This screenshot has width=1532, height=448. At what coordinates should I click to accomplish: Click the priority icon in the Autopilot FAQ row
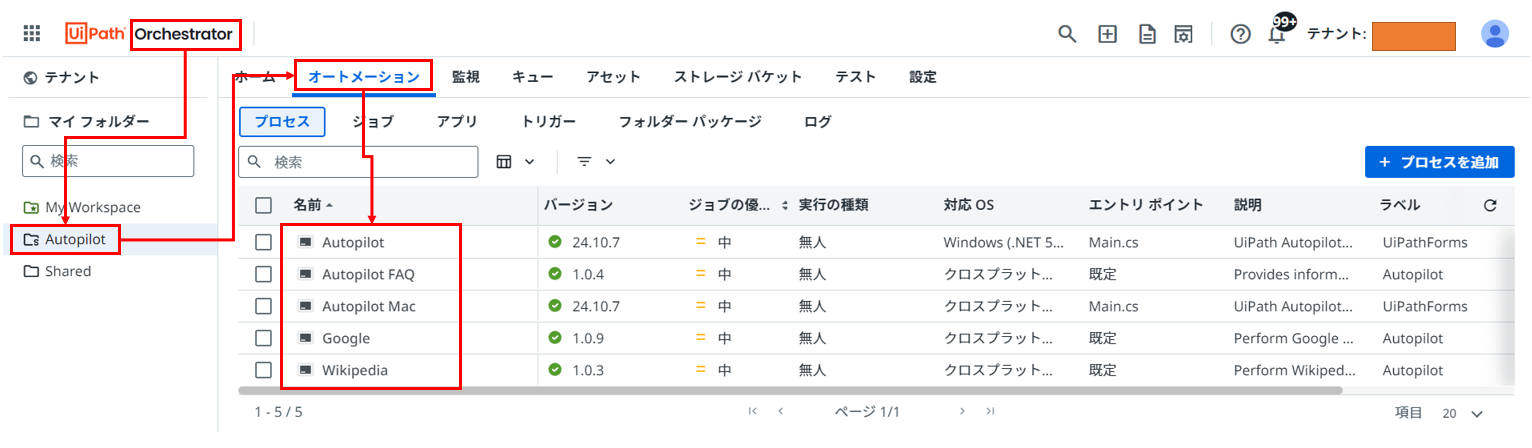[701, 274]
